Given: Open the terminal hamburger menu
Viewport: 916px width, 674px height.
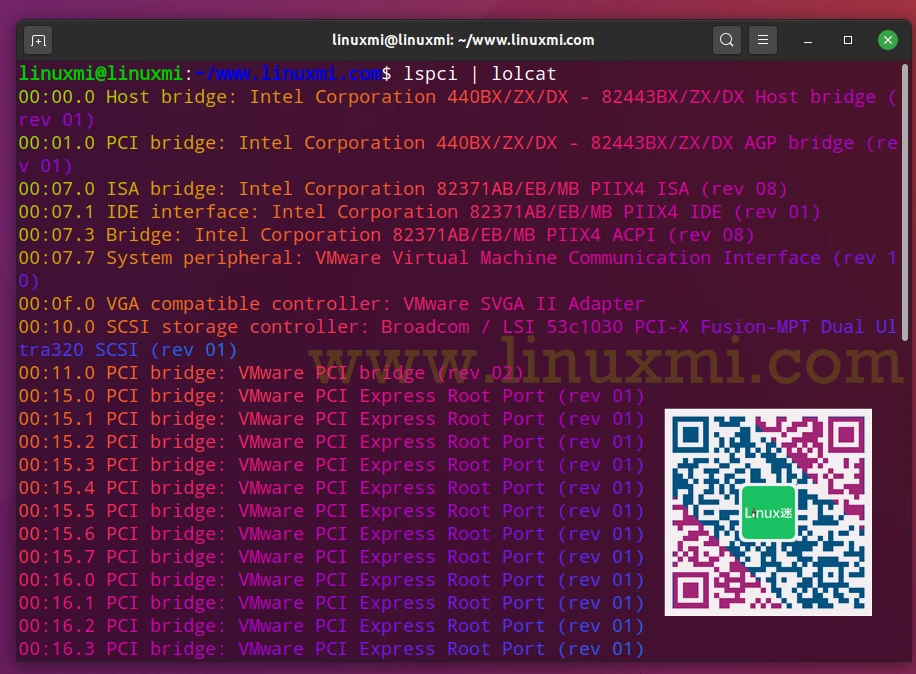Looking at the screenshot, I should point(763,40).
